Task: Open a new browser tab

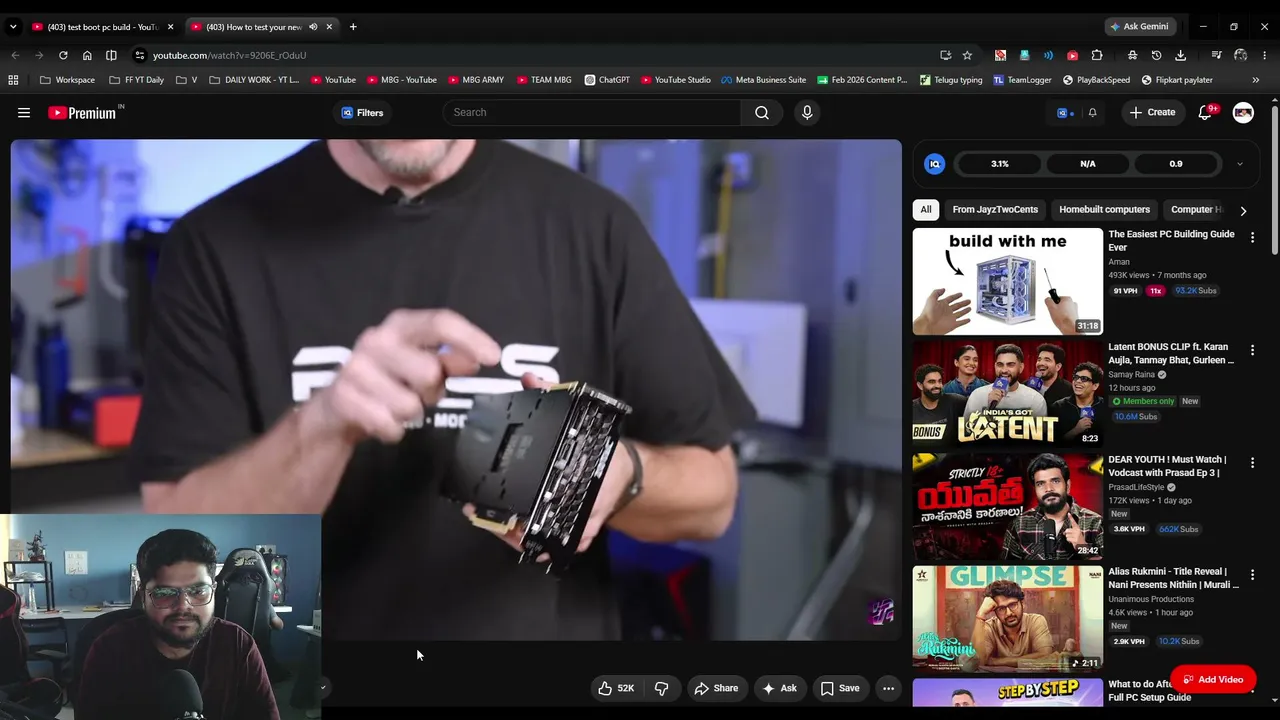Action: [x=353, y=27]
